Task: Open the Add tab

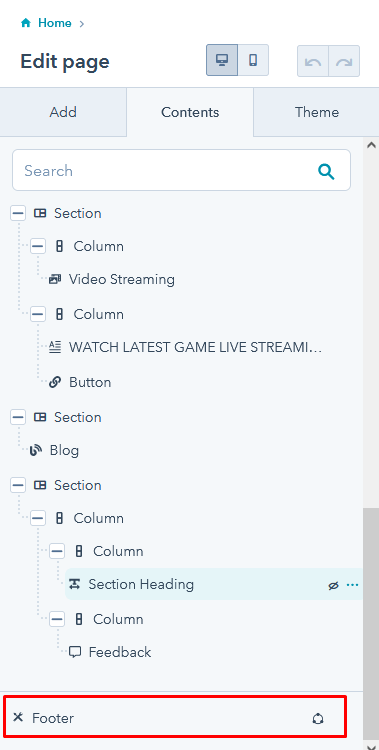Action: [63, 112]
